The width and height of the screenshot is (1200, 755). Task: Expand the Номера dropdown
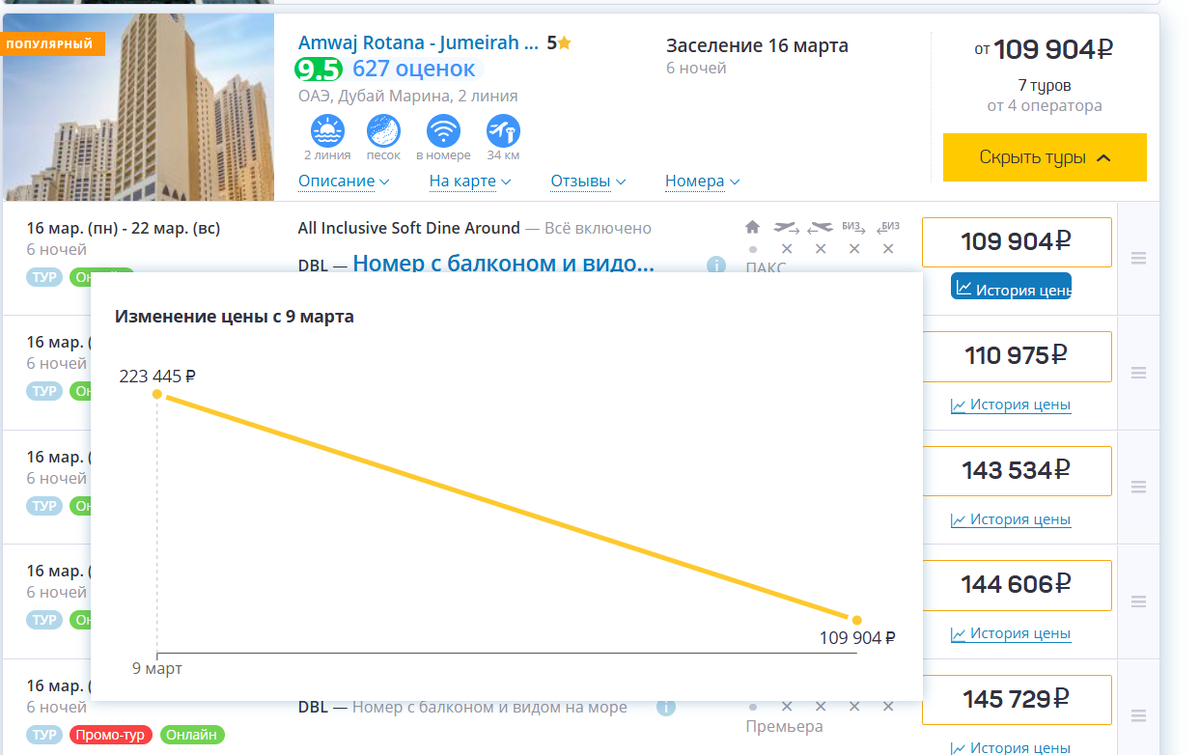click(702, 181)
